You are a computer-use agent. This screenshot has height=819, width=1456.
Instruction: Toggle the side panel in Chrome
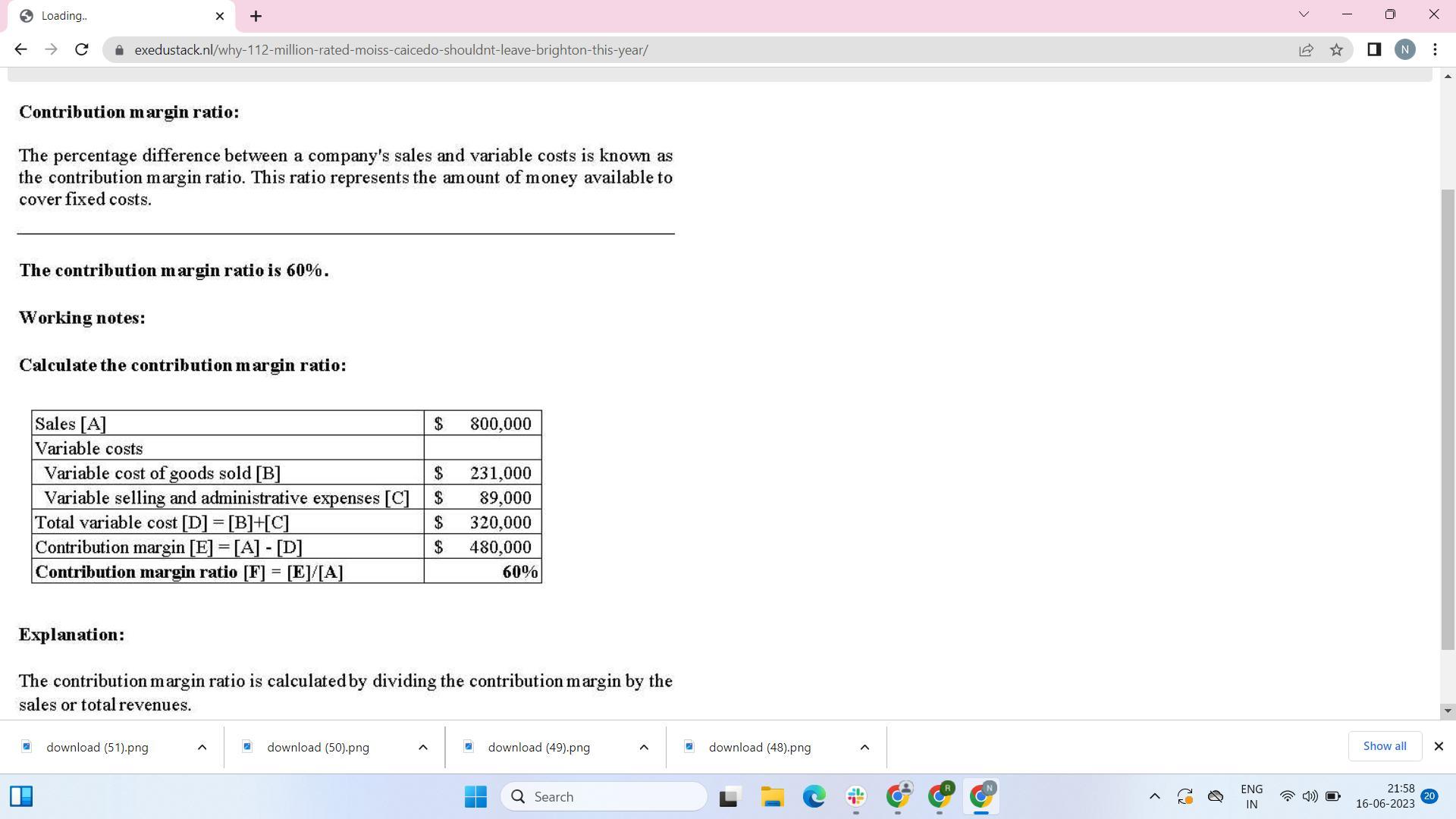[1373, 49]
